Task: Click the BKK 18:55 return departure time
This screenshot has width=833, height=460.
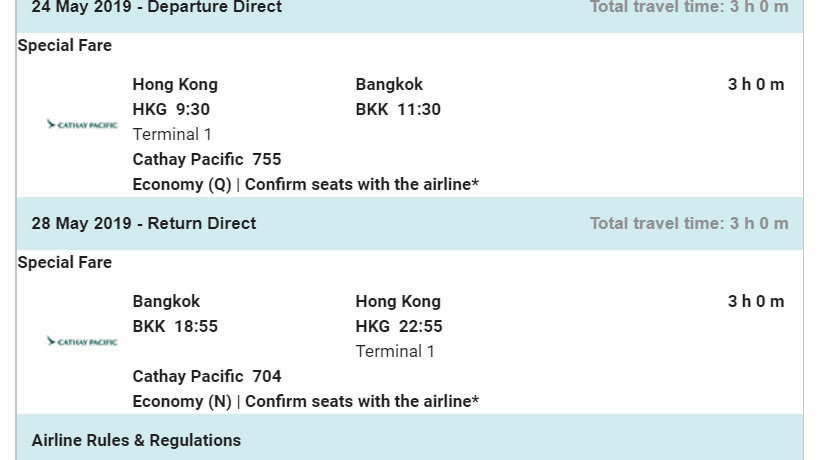Action: pos(175,327)
